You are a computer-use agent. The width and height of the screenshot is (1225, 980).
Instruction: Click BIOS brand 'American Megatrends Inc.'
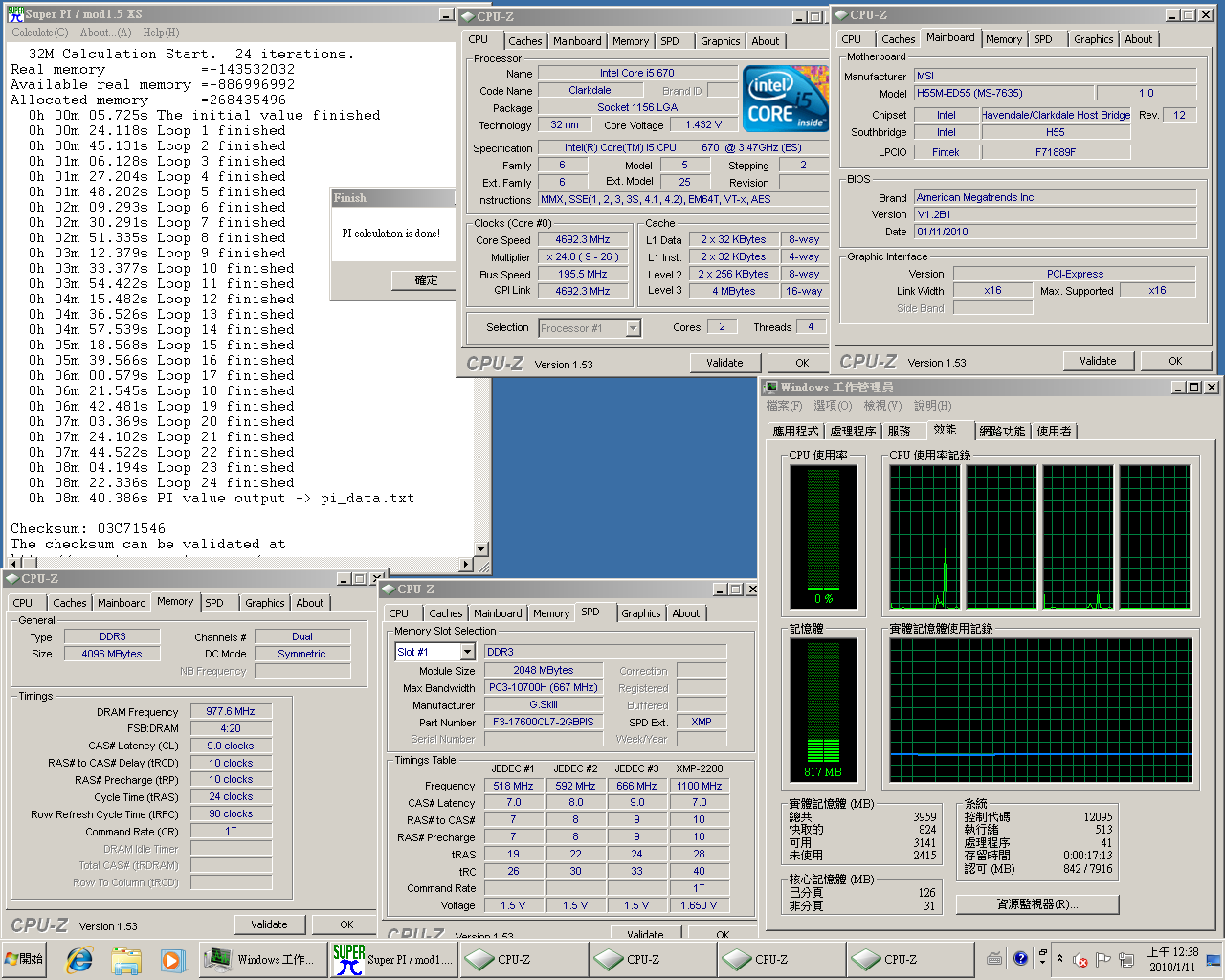1055,197
